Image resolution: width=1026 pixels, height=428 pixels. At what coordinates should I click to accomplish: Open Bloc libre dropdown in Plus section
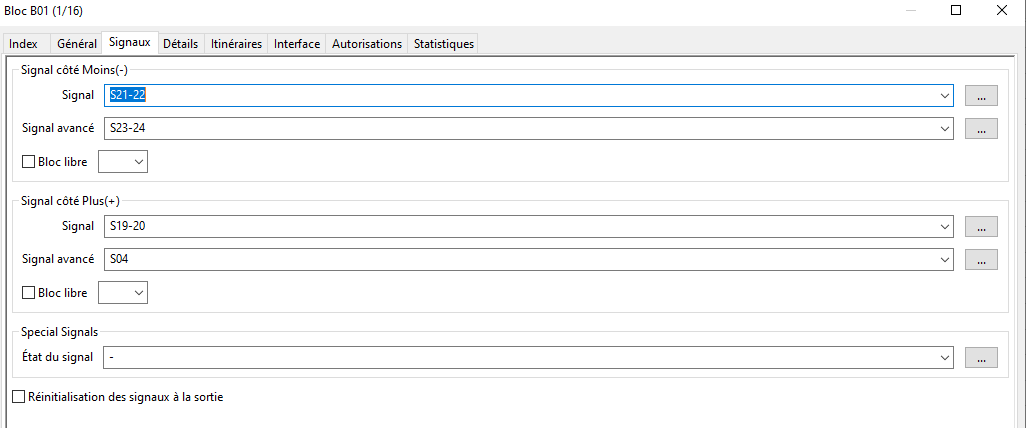pyautogui.click(x=123, y=293)
